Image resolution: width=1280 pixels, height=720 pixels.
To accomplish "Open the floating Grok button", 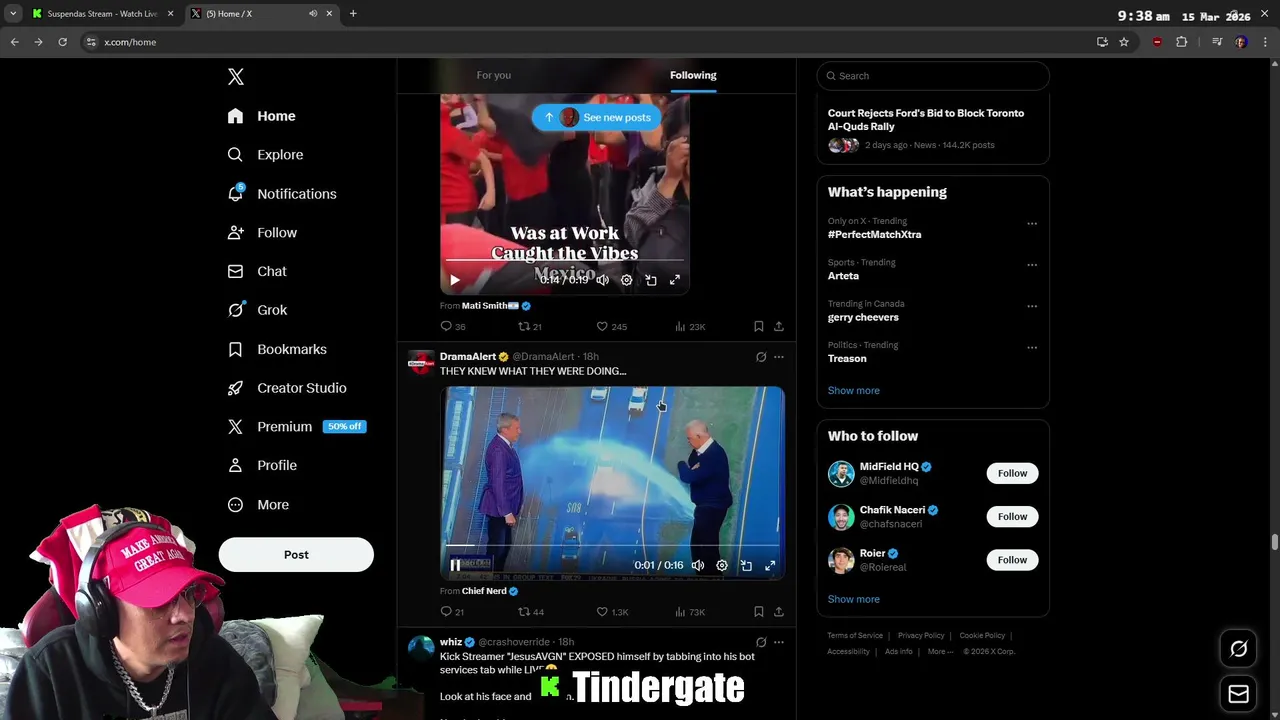I will click(x=1238, y=649).
